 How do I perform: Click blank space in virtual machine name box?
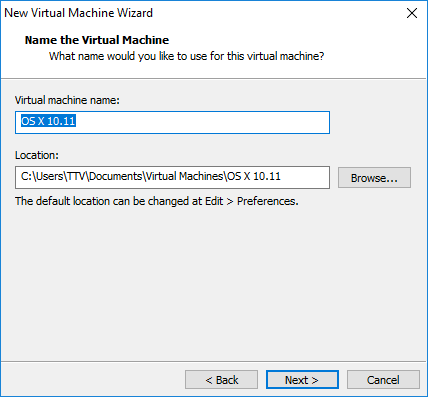point(203,122)
